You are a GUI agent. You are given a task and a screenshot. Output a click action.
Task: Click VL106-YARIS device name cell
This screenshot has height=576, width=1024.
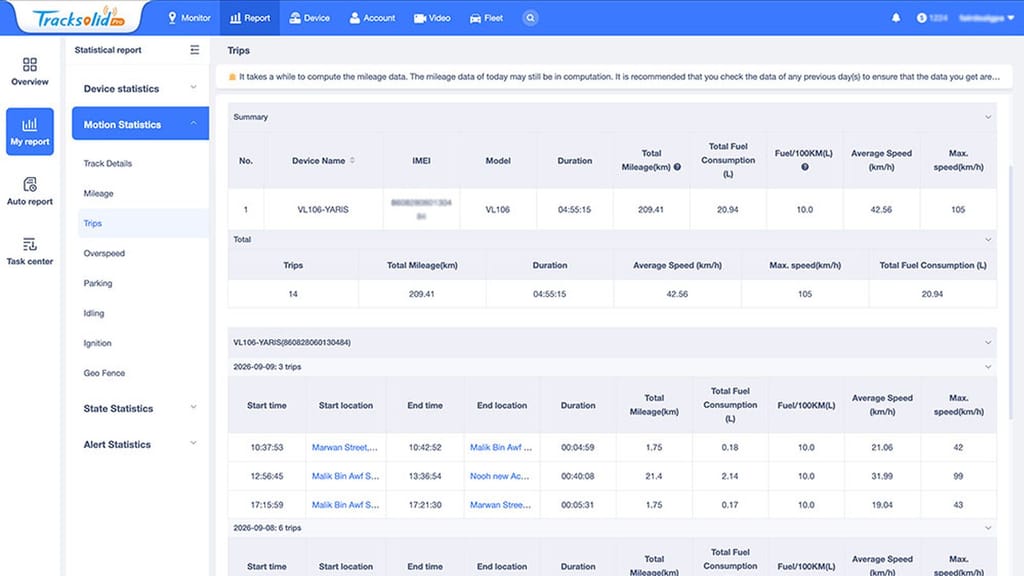[x=323, y=210]
